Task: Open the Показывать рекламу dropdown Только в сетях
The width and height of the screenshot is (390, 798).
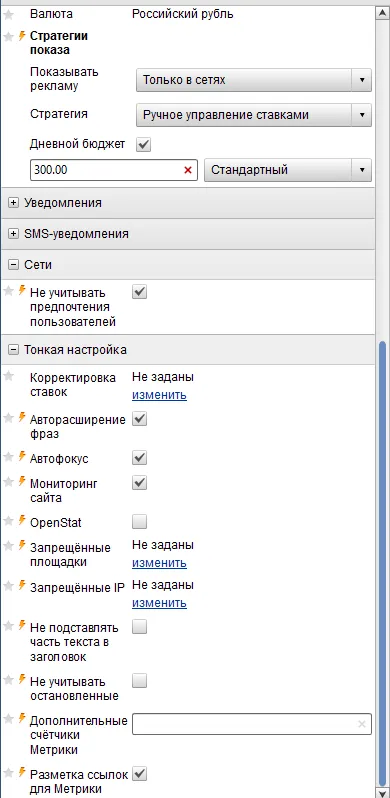Action: point(254,80)
